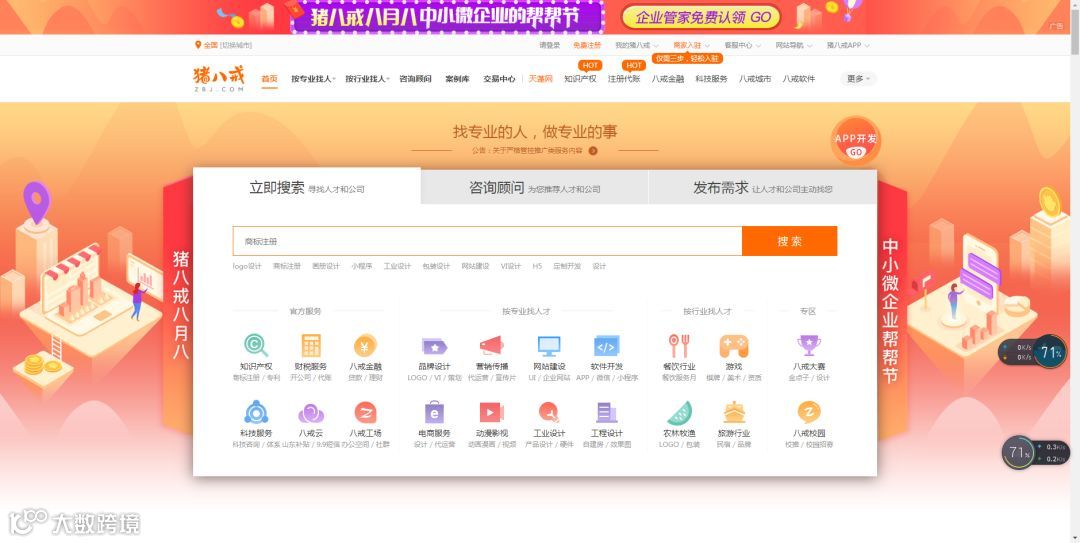Open the 电商服务 shopping bag icon
The image size is (1080, 543).
point(434,412)
